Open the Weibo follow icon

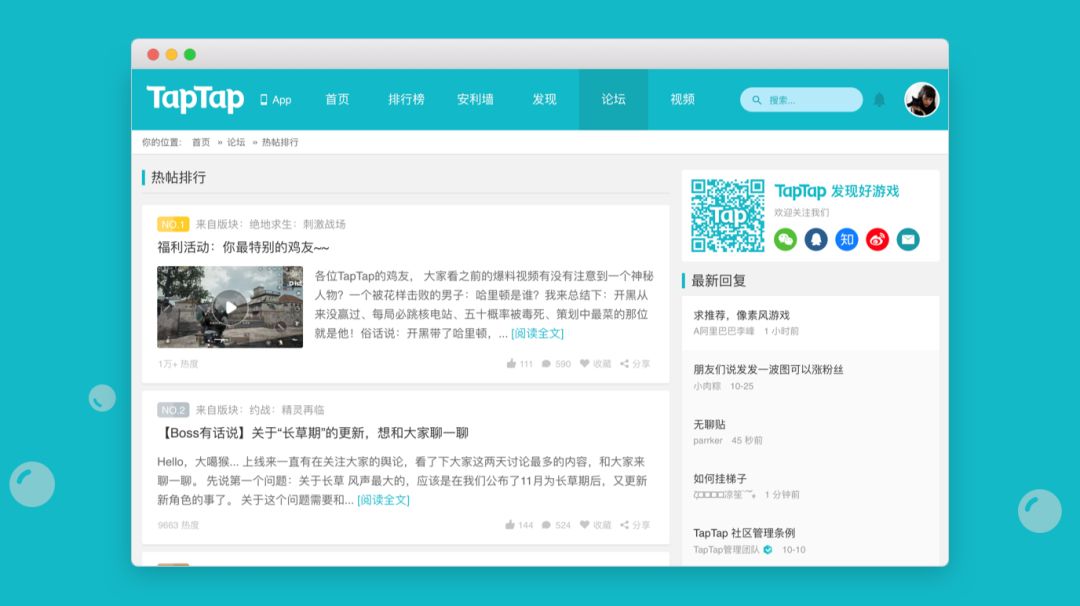(877, 240)
